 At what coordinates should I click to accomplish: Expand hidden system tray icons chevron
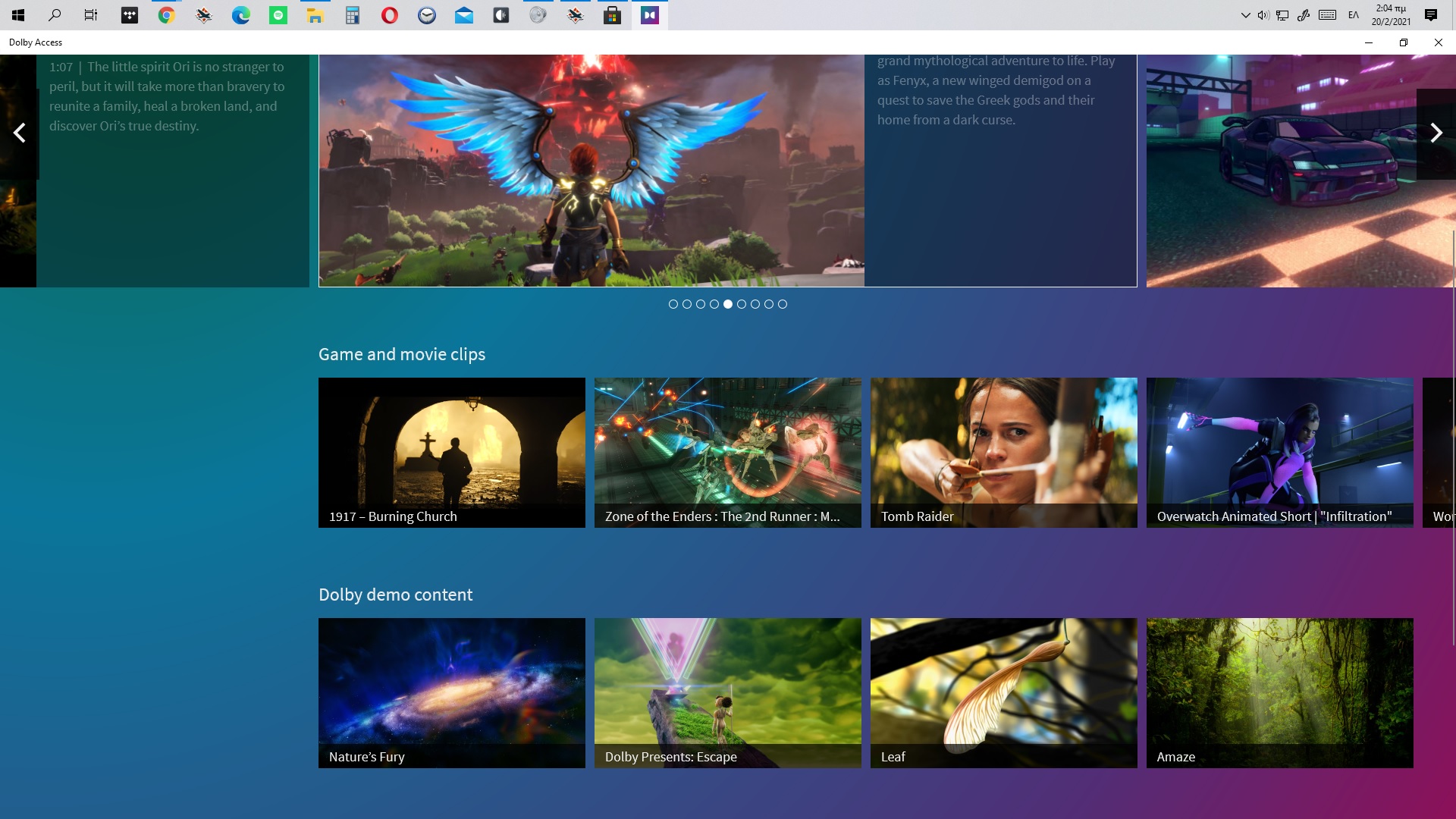click(1245, 15)
